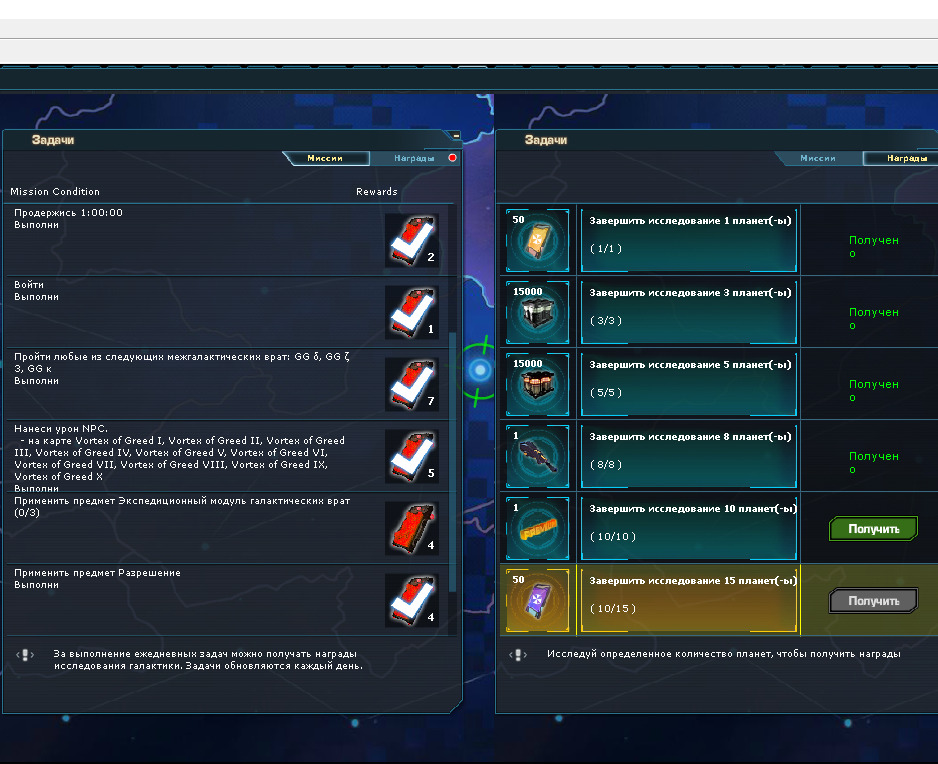Select the first 15000 ammo crate reward icon
The image size is (938, 764).
537,312
